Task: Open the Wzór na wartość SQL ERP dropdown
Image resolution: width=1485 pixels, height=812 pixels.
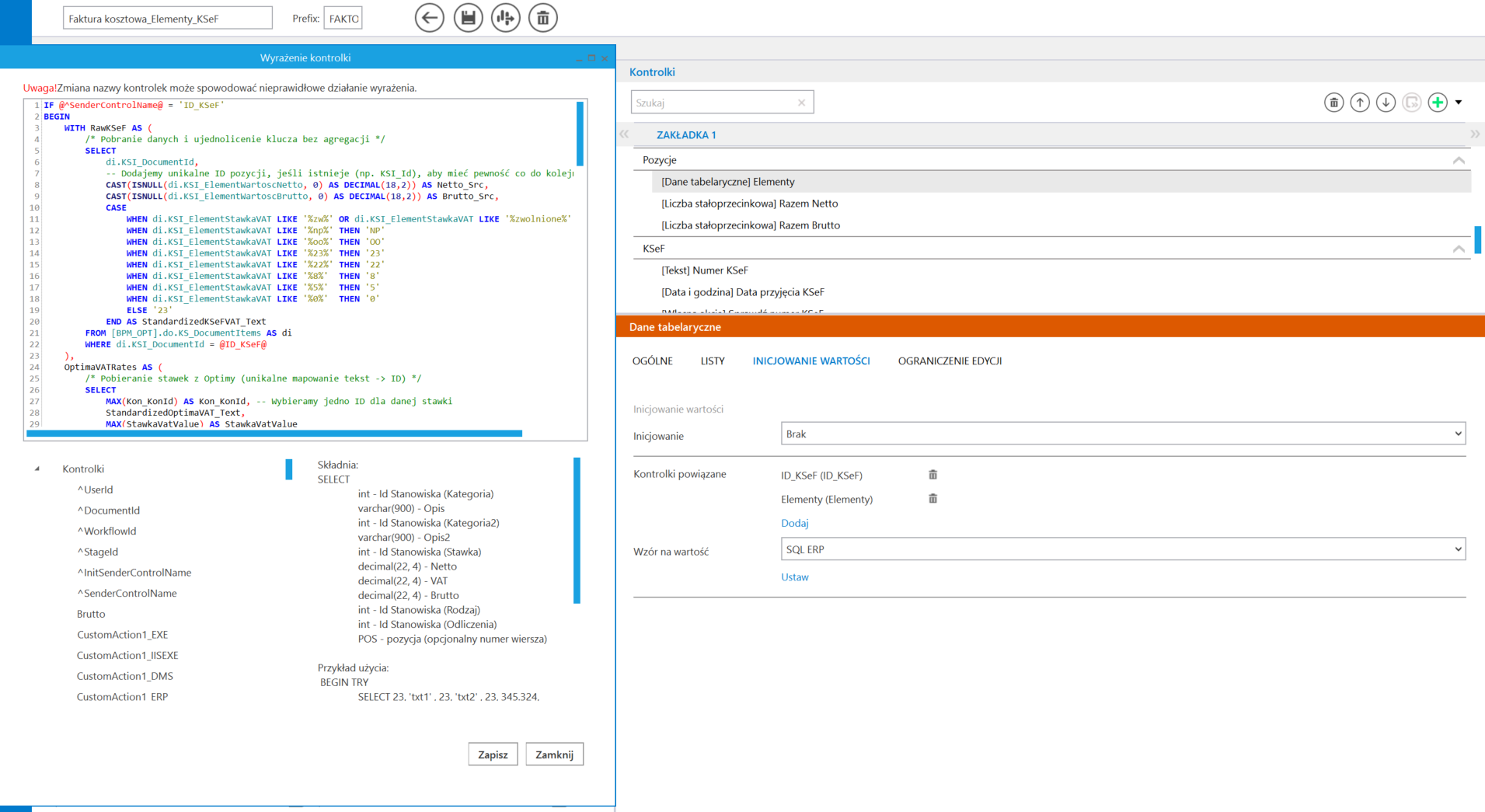Action: tap(1122, 549)
